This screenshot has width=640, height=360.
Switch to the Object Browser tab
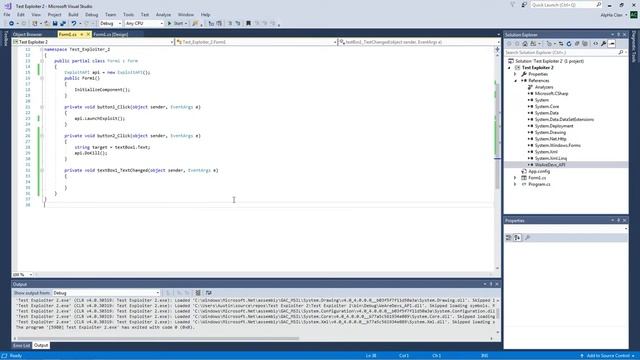(x=27, y=35)
